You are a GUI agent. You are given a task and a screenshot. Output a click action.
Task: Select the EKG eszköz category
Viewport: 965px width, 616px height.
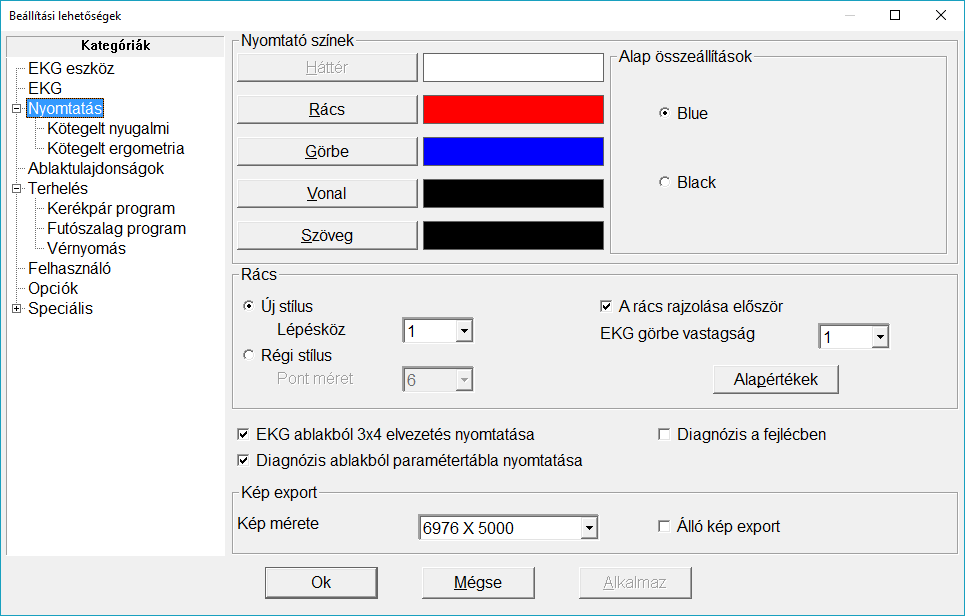pyautogui.click(x=71, y=68)
